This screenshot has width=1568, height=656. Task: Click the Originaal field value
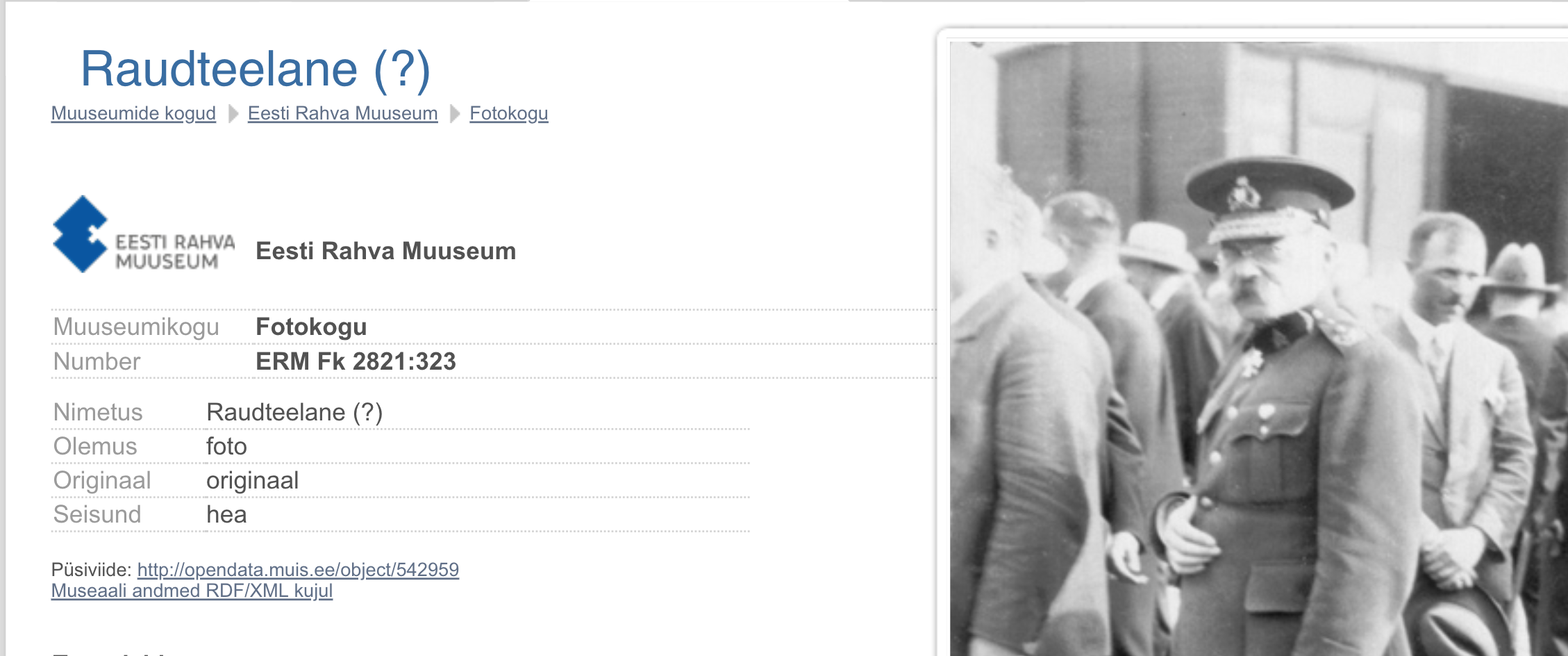(253, 480)
